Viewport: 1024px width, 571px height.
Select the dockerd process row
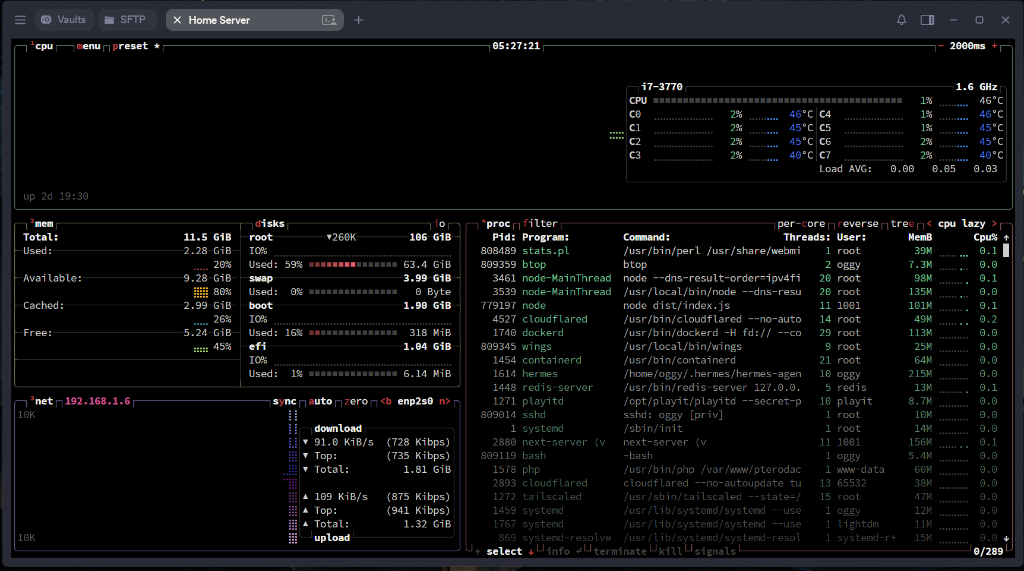pyautogui.click(x=739, y=333)
